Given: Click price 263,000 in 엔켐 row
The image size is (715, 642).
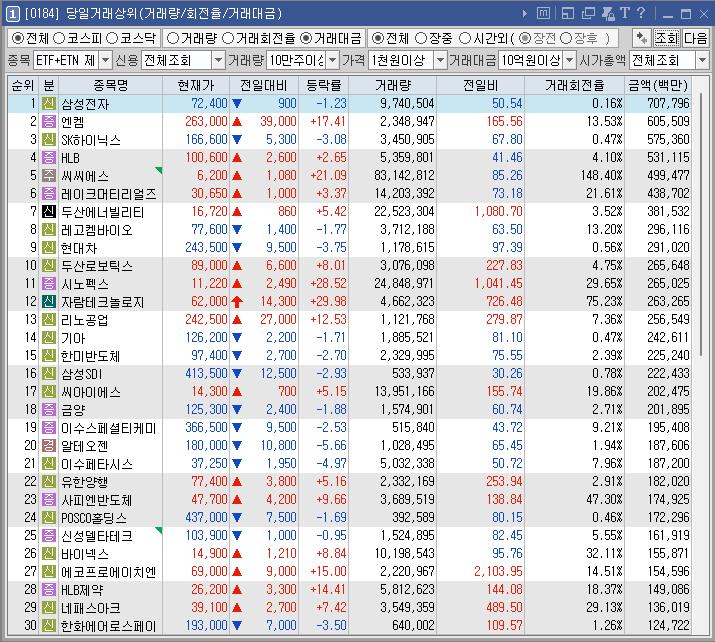Looking at the screenshot, I should pos(206,122).
